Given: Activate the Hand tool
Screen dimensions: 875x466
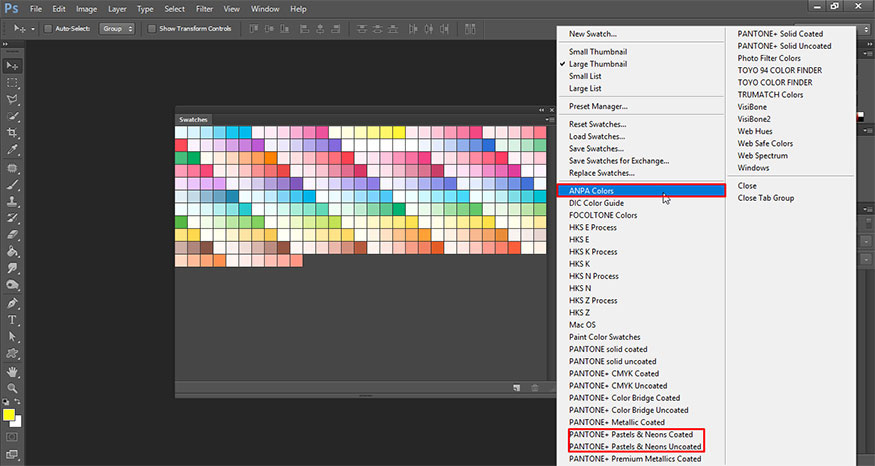Looking at the screenshot, I should click(13, 371).
